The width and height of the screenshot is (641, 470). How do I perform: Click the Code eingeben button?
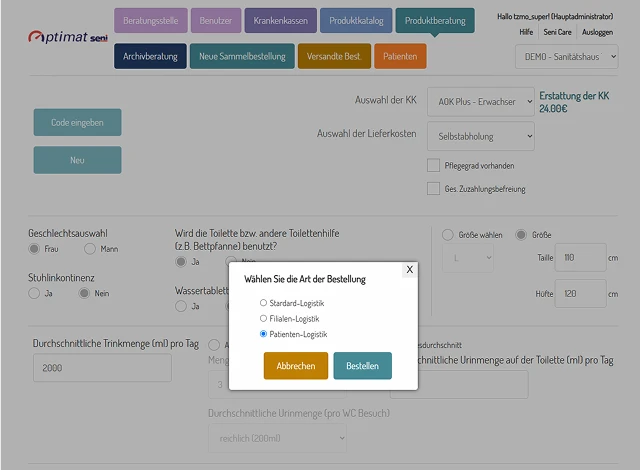pyautogui.click(x=77, y=122)
